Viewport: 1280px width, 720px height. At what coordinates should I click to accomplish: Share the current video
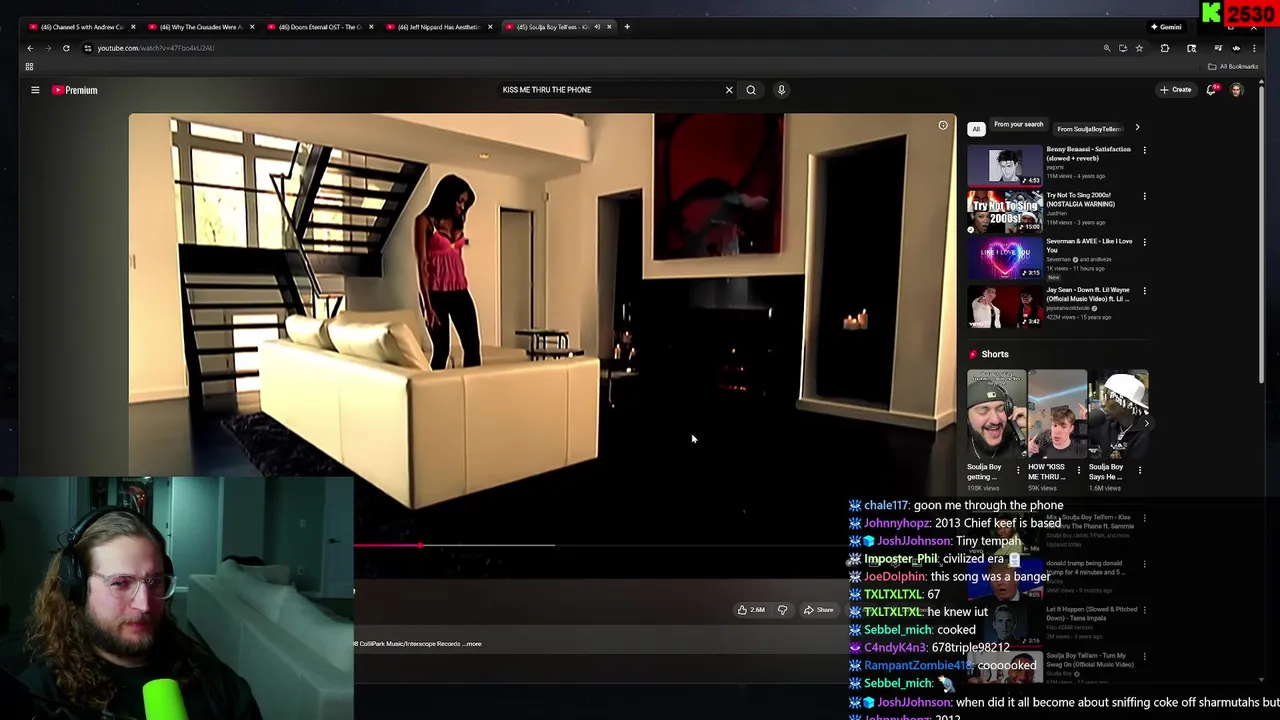818,610
